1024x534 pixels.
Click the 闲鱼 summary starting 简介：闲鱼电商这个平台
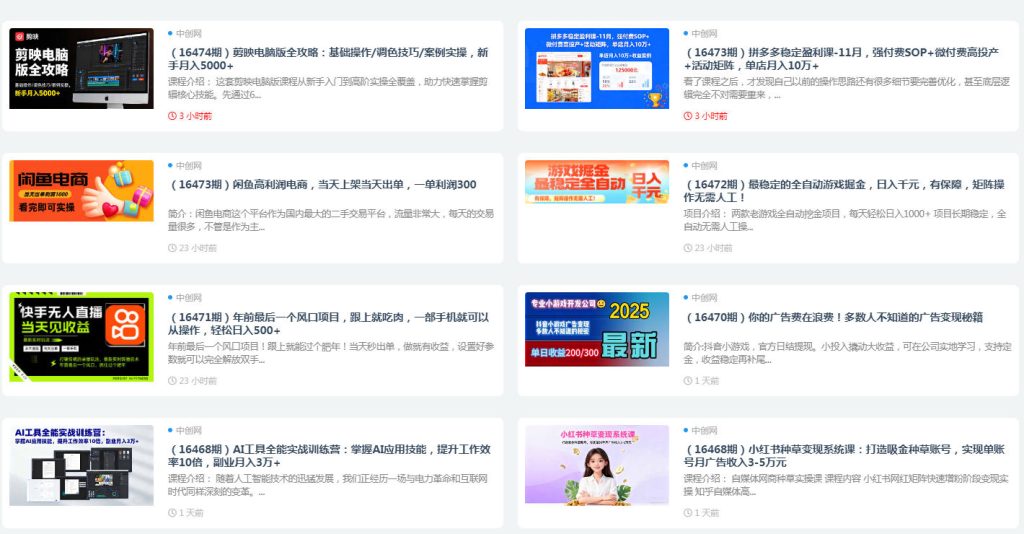point(330,220)
